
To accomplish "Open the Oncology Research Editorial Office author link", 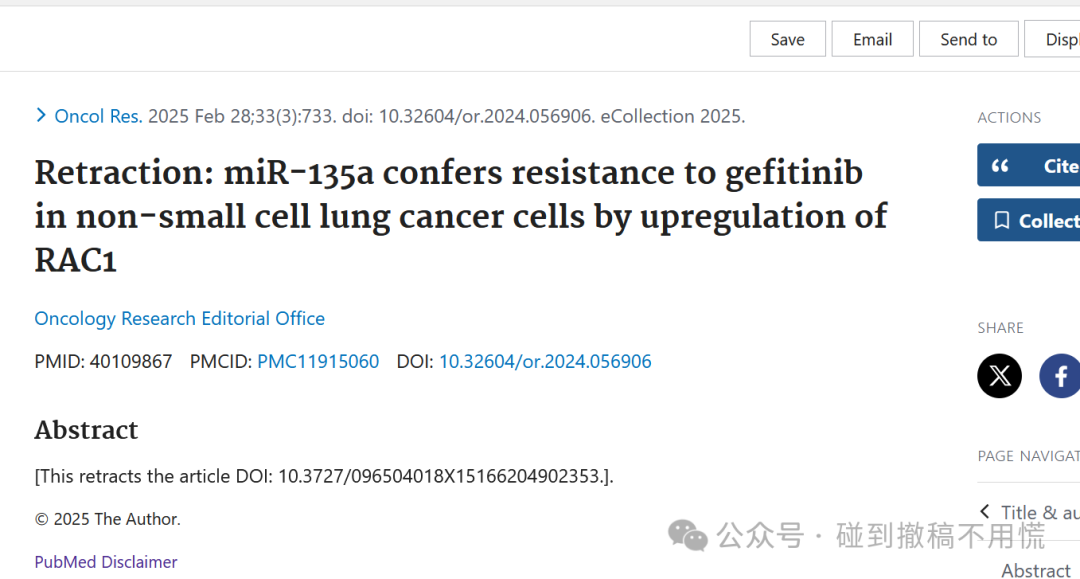I will click(180, 319).
